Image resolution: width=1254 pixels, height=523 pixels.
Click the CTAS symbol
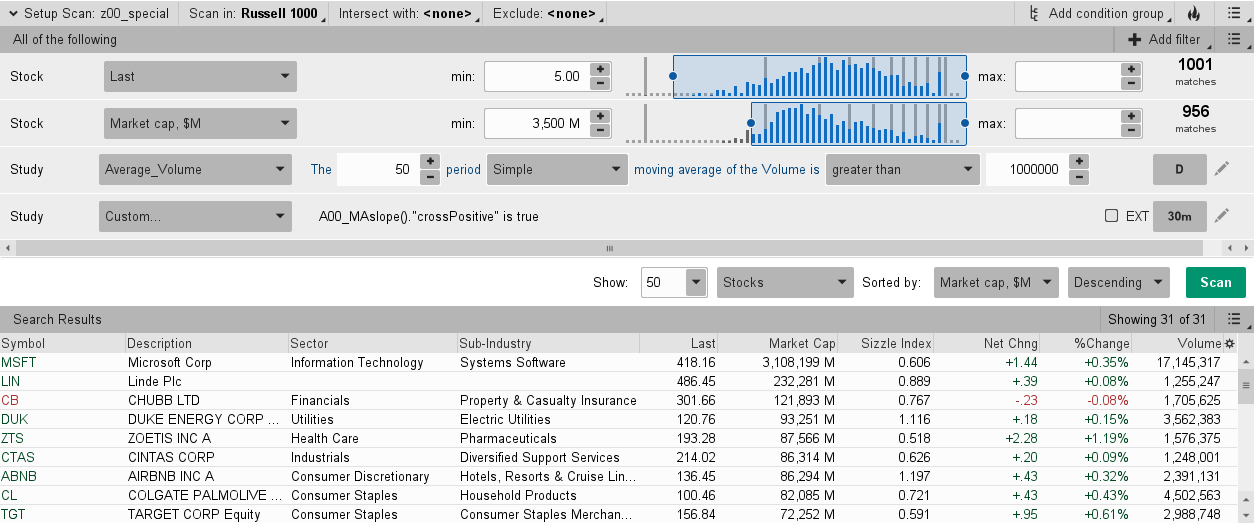point(18,458)
